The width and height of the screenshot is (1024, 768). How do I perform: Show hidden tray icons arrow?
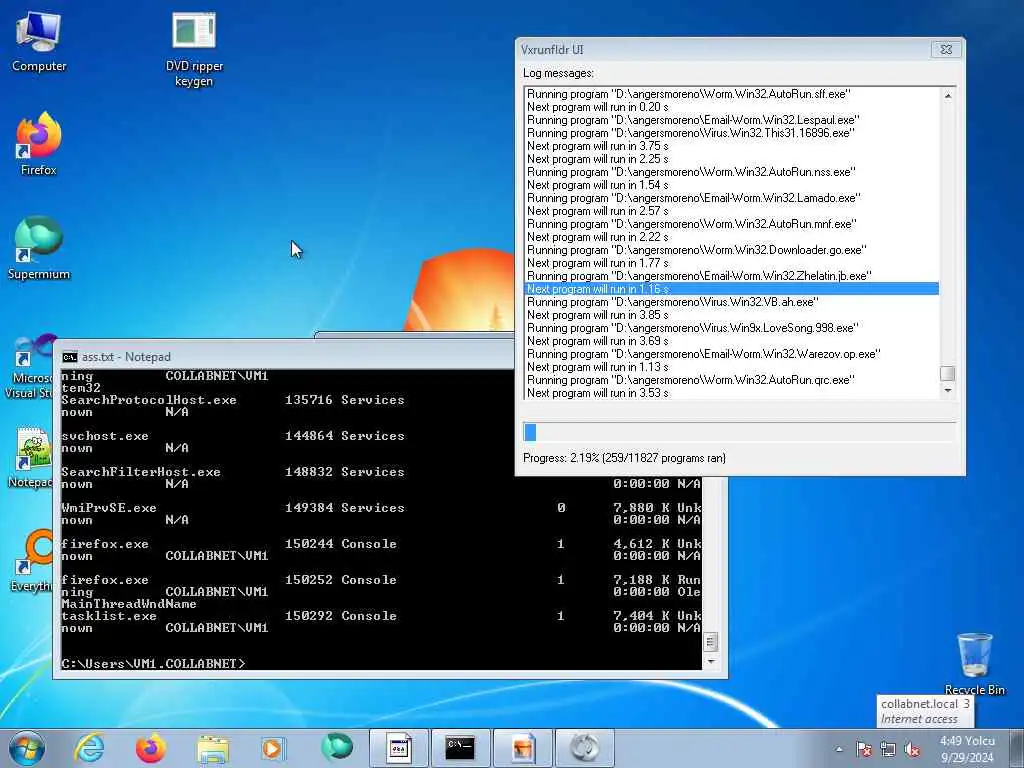click(839, 750)
